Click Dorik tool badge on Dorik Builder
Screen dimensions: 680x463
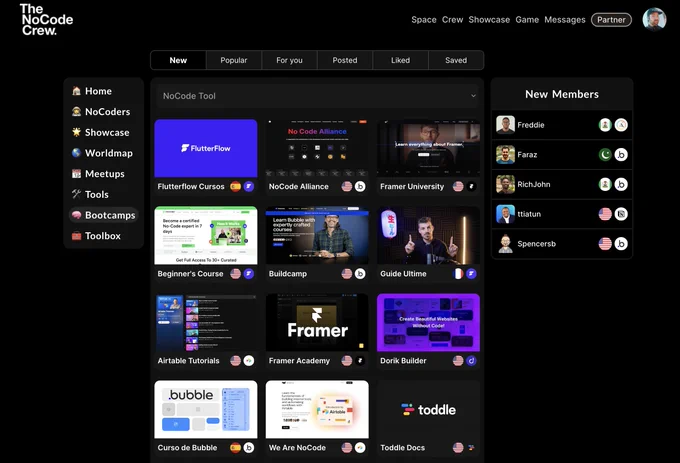click(x=471, y=361)
